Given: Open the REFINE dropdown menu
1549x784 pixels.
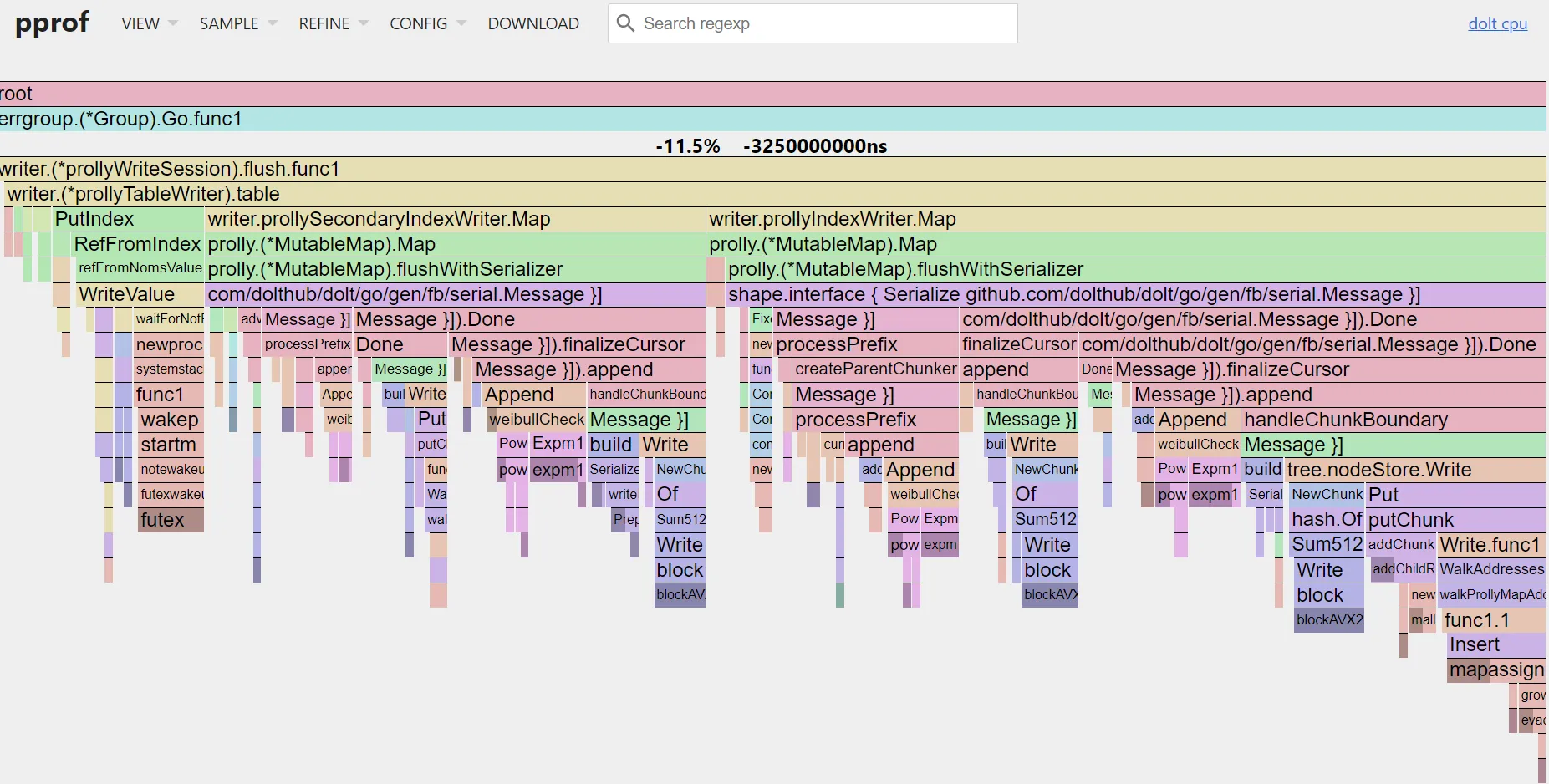Looking at the screenshot, I should 332,23.
